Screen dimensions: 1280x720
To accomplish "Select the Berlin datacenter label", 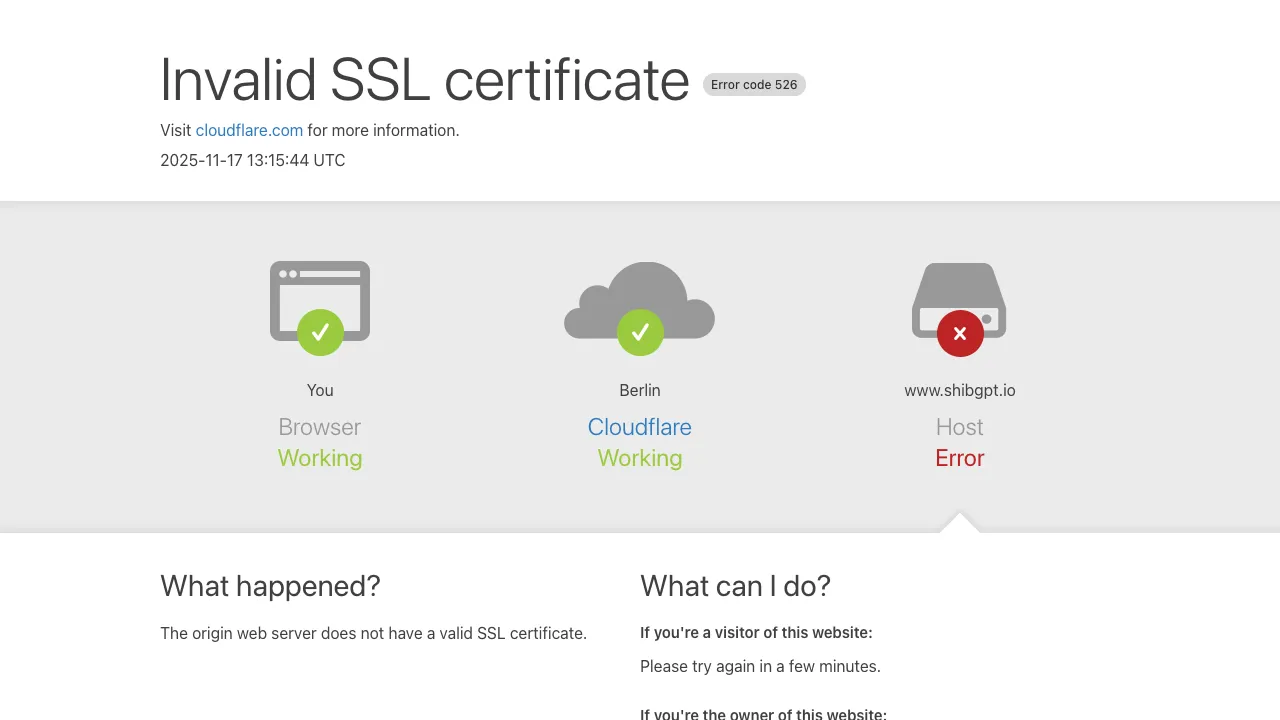I will (x=640, y=390).
